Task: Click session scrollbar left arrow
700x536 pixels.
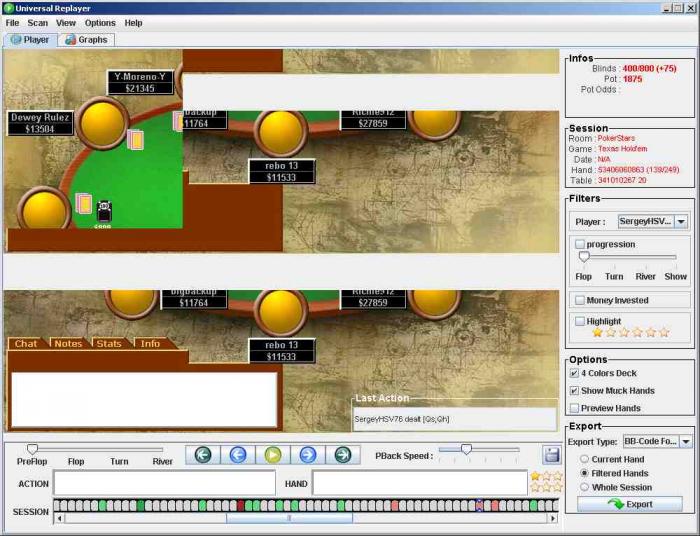Action: tap(59, 518)
